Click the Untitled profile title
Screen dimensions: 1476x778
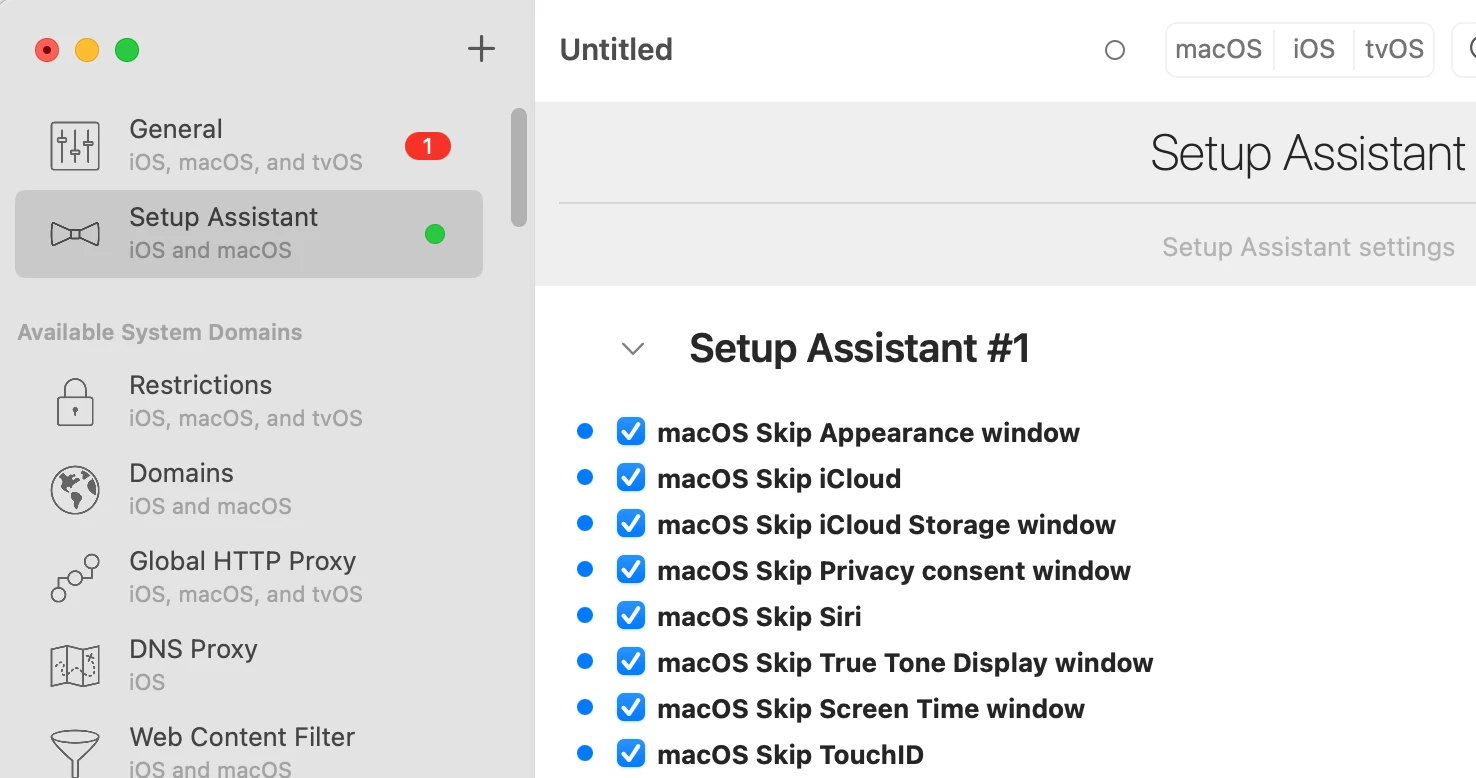point(616,50)
